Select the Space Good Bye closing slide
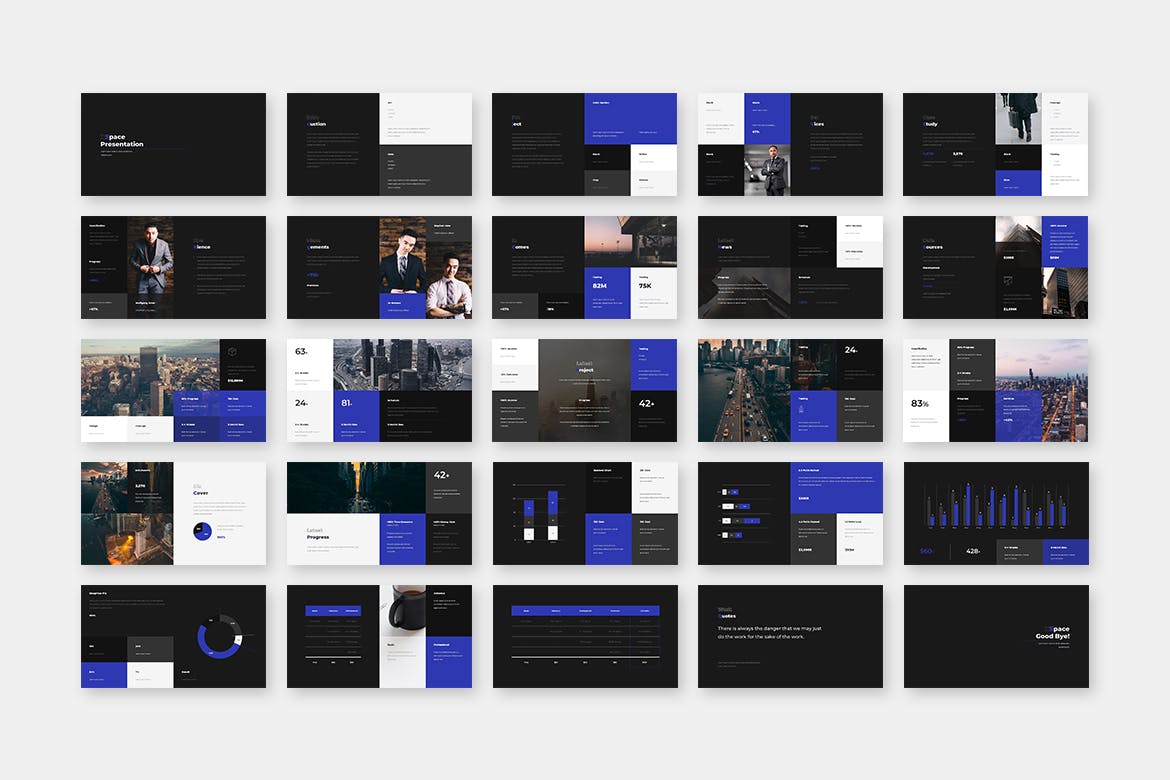 click(x=995, y=636)
